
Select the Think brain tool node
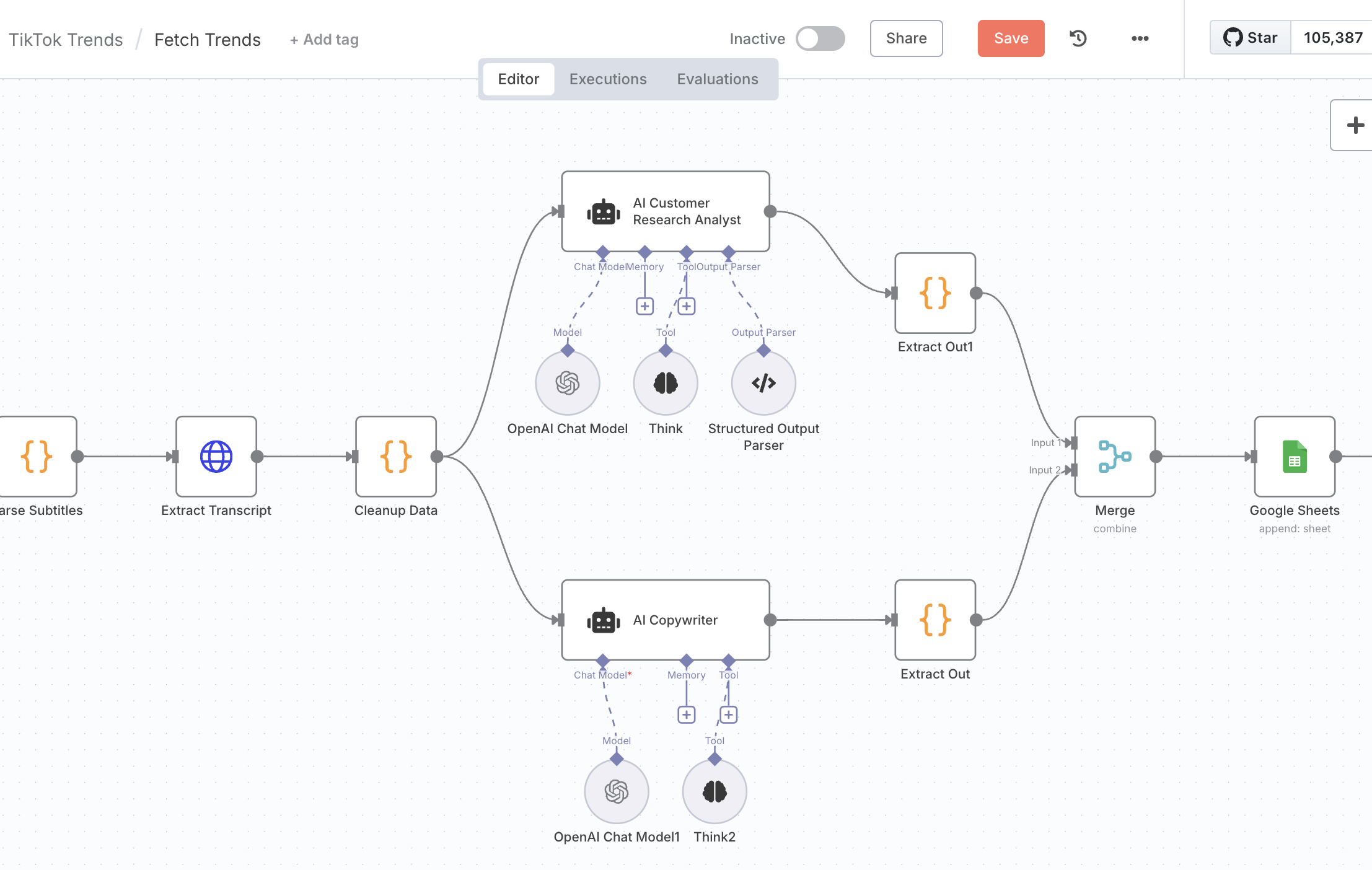[x=666, y=384]
